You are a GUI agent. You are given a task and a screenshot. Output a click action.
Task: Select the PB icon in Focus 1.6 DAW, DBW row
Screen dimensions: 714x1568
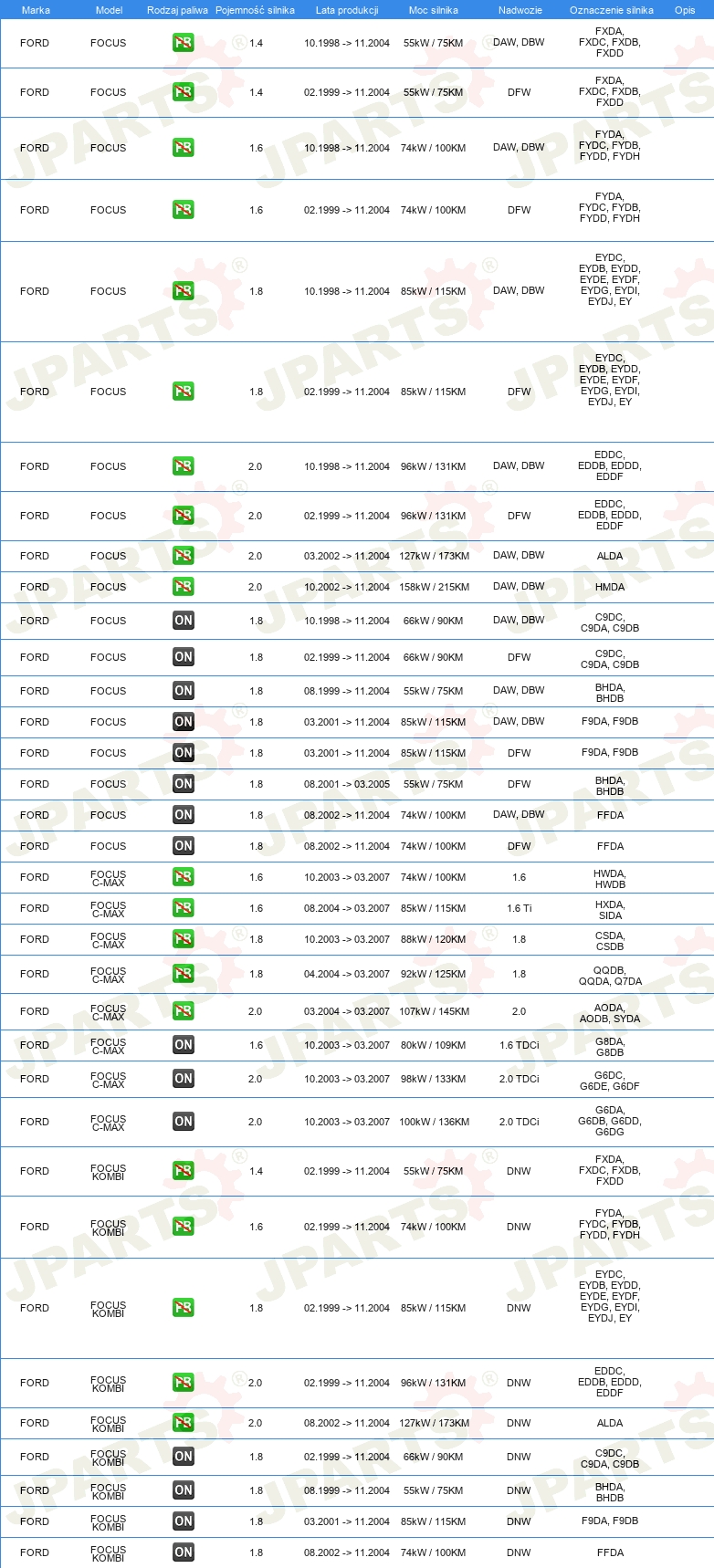tap(184, 148)
